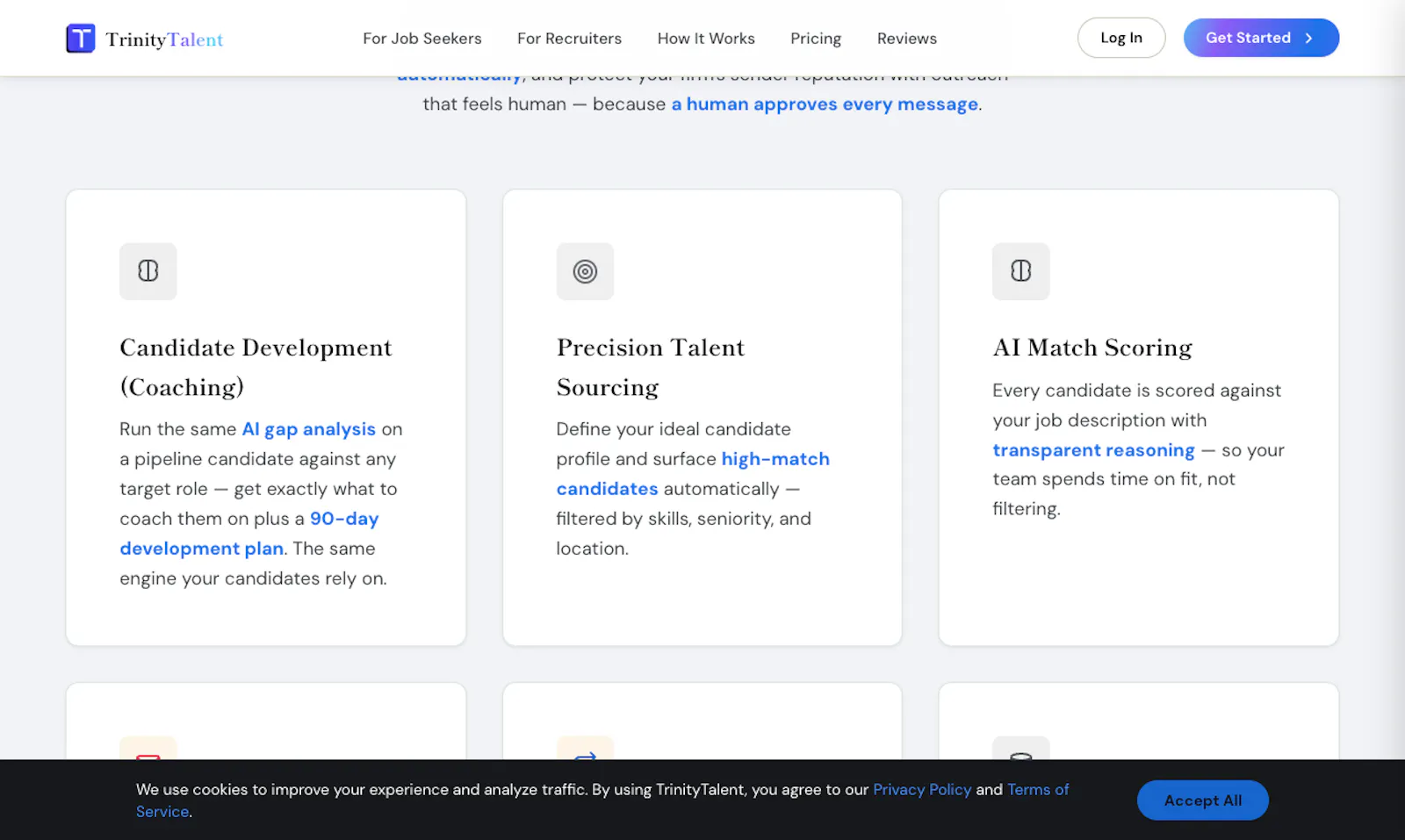Go to How It Works section
Screen dimensions: 1405x840
(706, 39)
